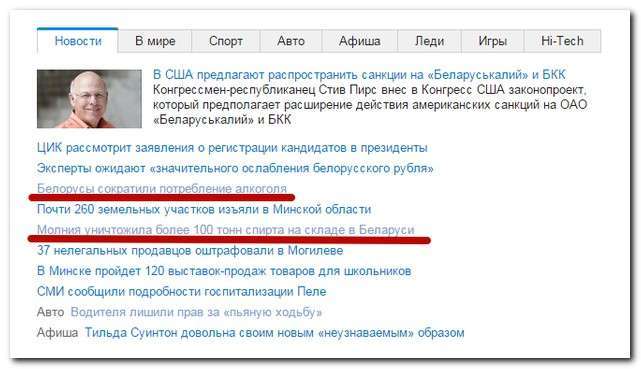Click the Афиша label before Тильда Суинтон

58,332
